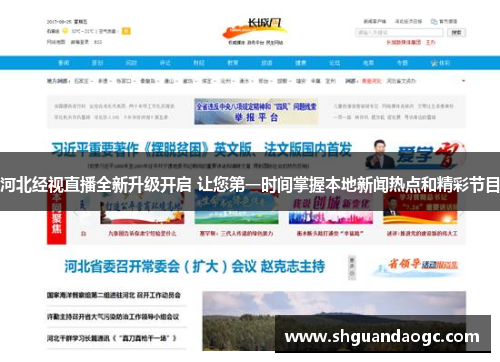
Task: Select 邯郸 in the local channels row
Action: pyautogui.click(x=282, y=81)
